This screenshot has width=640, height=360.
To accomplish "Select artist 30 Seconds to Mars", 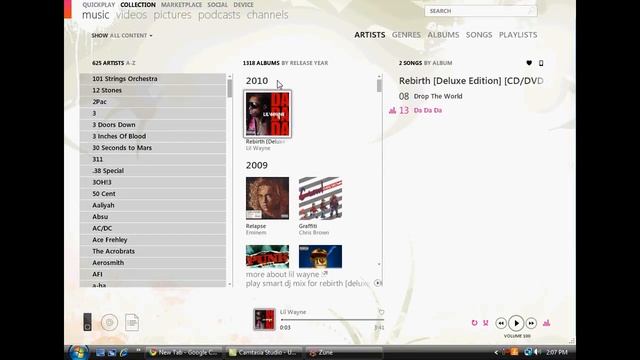I will [x=153, y=148].
